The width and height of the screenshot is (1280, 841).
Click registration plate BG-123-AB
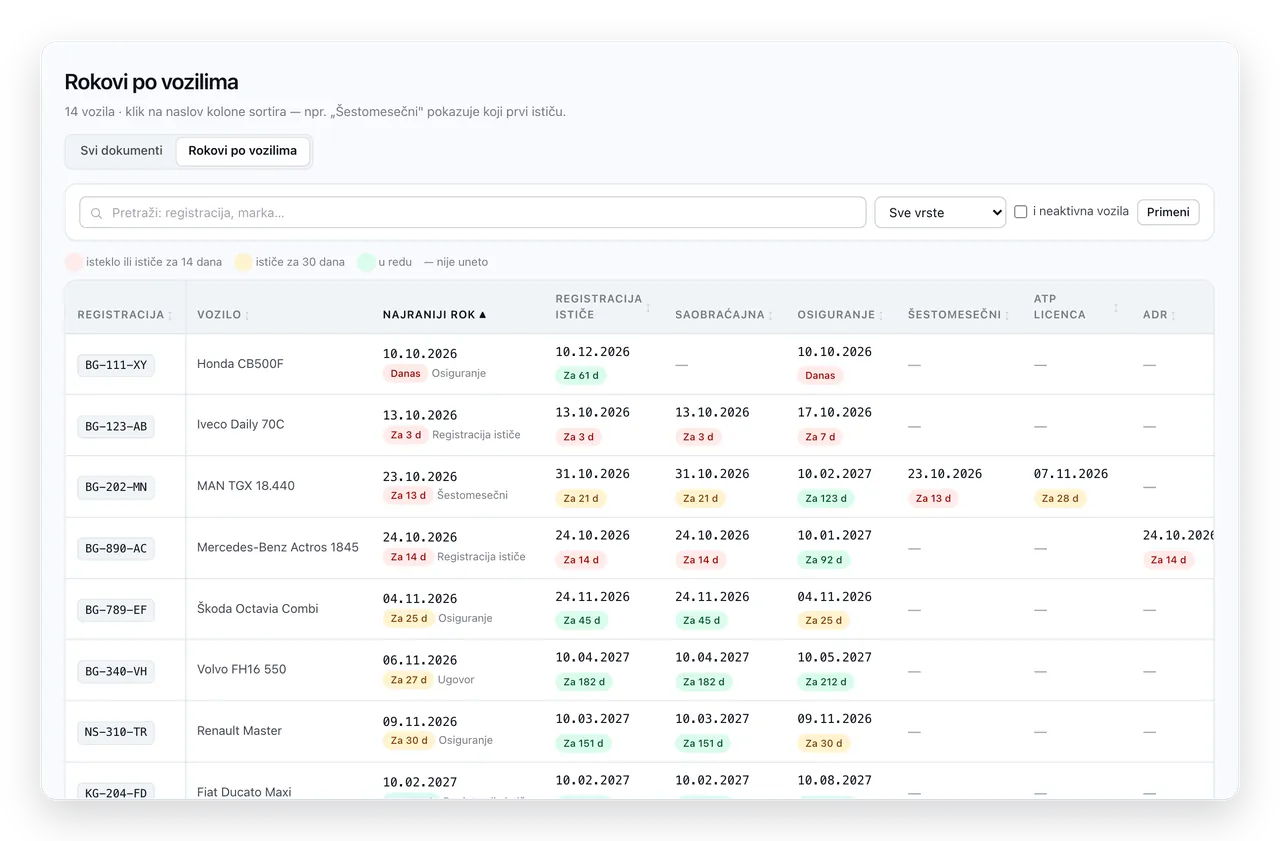point(116,426)
